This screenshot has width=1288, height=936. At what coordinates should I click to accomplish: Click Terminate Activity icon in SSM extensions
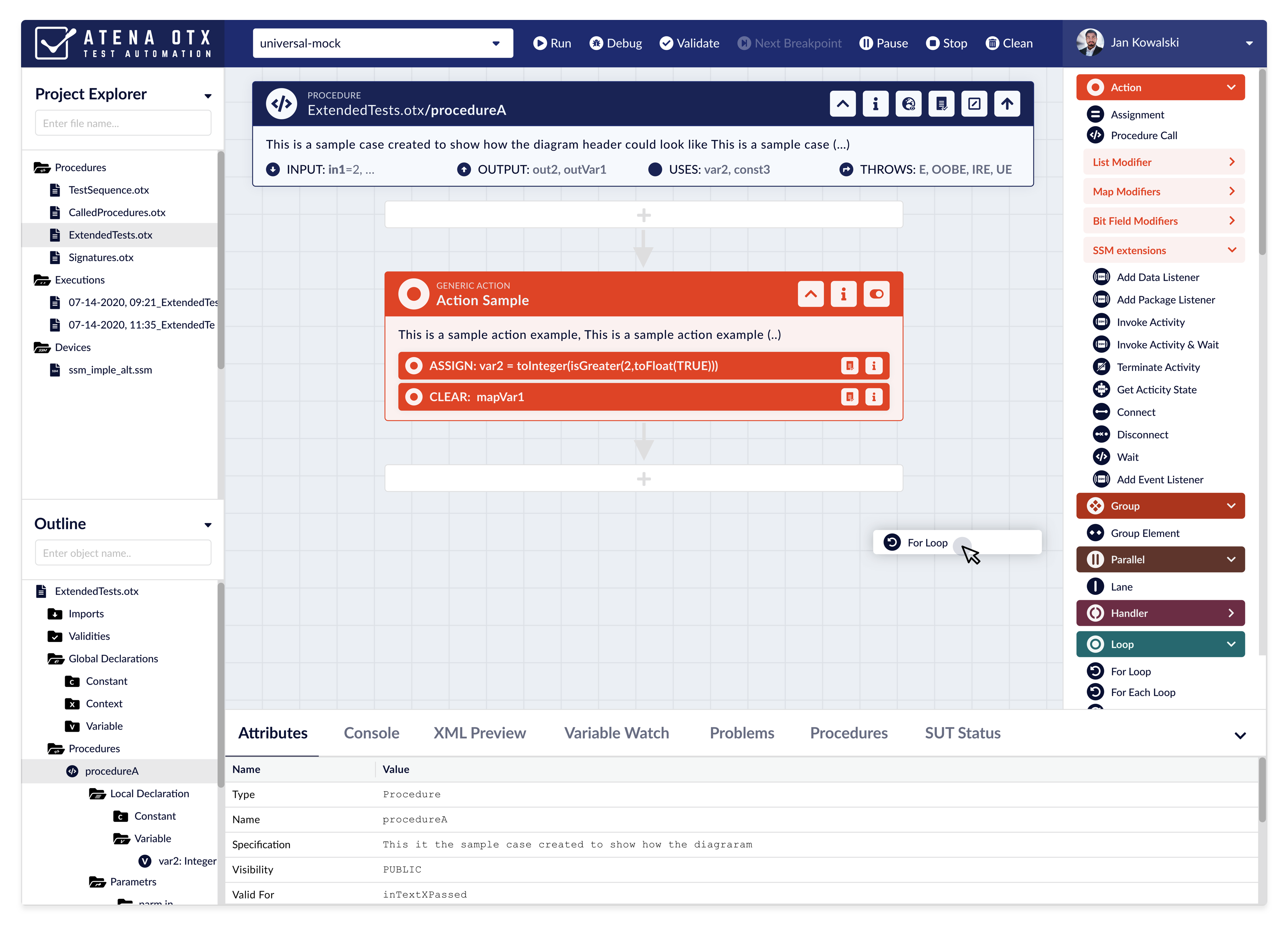pos(1101,367)
